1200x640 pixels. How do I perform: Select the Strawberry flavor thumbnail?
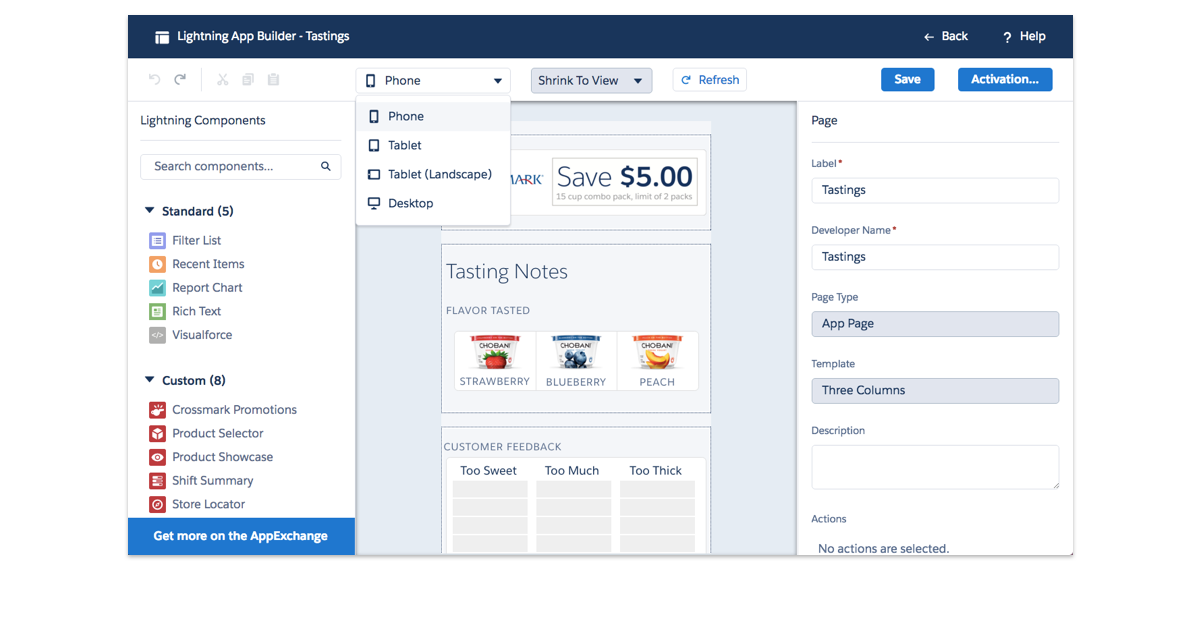pos(495,361)
